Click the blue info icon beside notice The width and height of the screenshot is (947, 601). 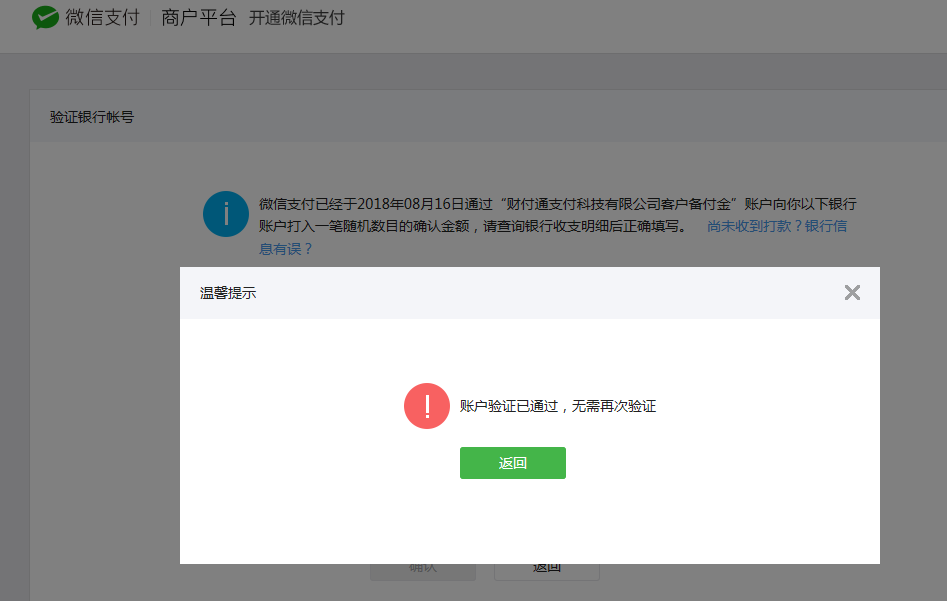click(226, 214)
